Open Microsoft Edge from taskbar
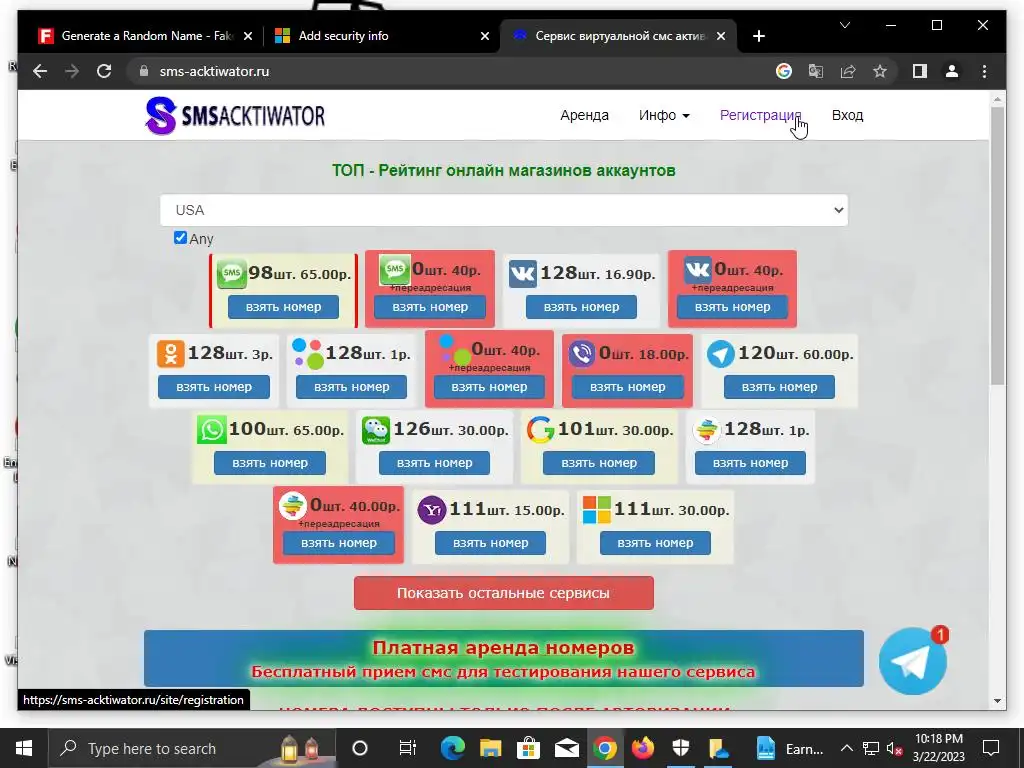The width and height of the screenshot is (1024, 768). (x=452, y=748)
